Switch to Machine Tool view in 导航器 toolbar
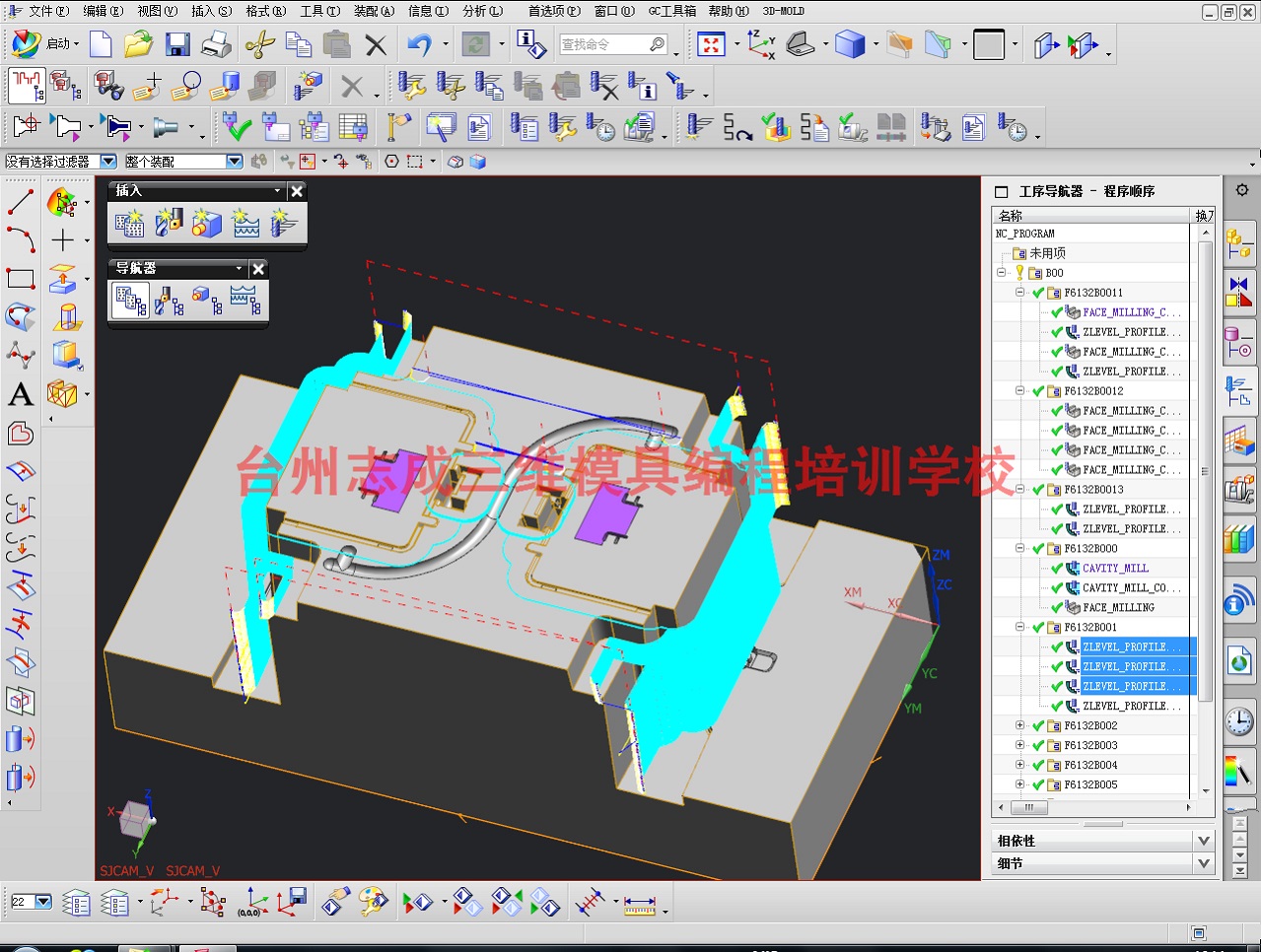Screen dimensions: 1261x952 [x=169, y=301]
